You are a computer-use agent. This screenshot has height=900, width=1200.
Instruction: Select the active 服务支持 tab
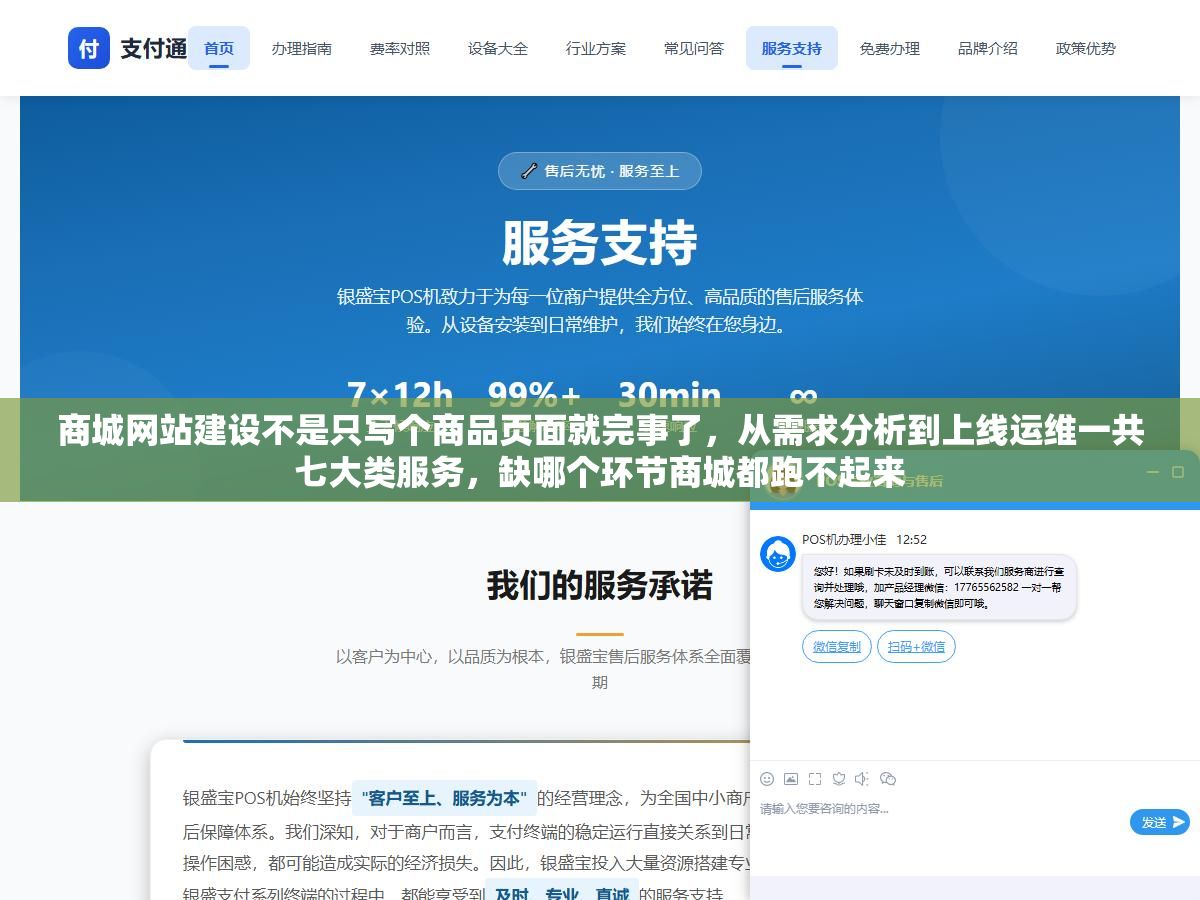pyautogui.click(x=792, y=48)
